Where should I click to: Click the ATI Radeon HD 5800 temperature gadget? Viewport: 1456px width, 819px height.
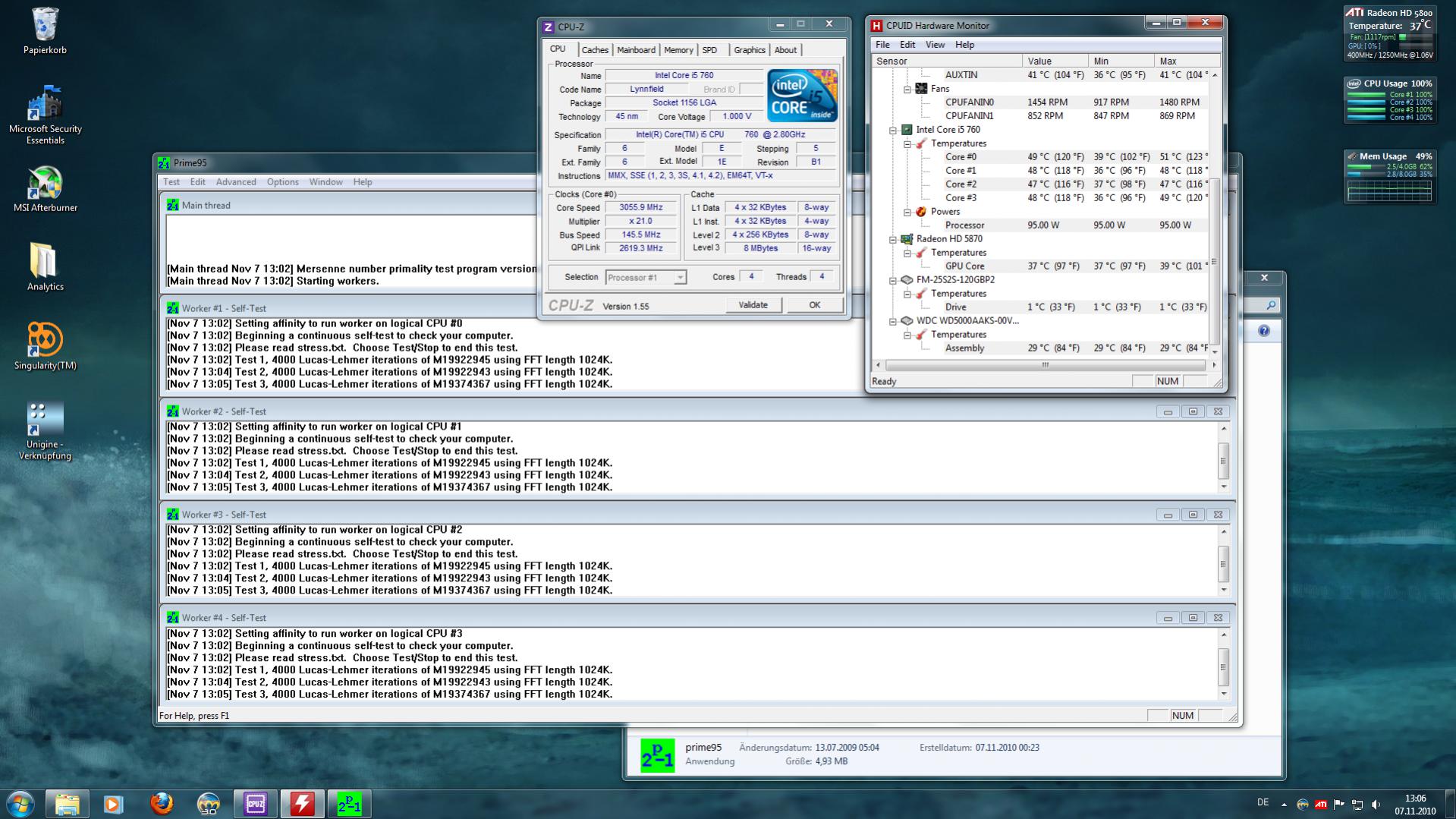(x=1390, y=33)
